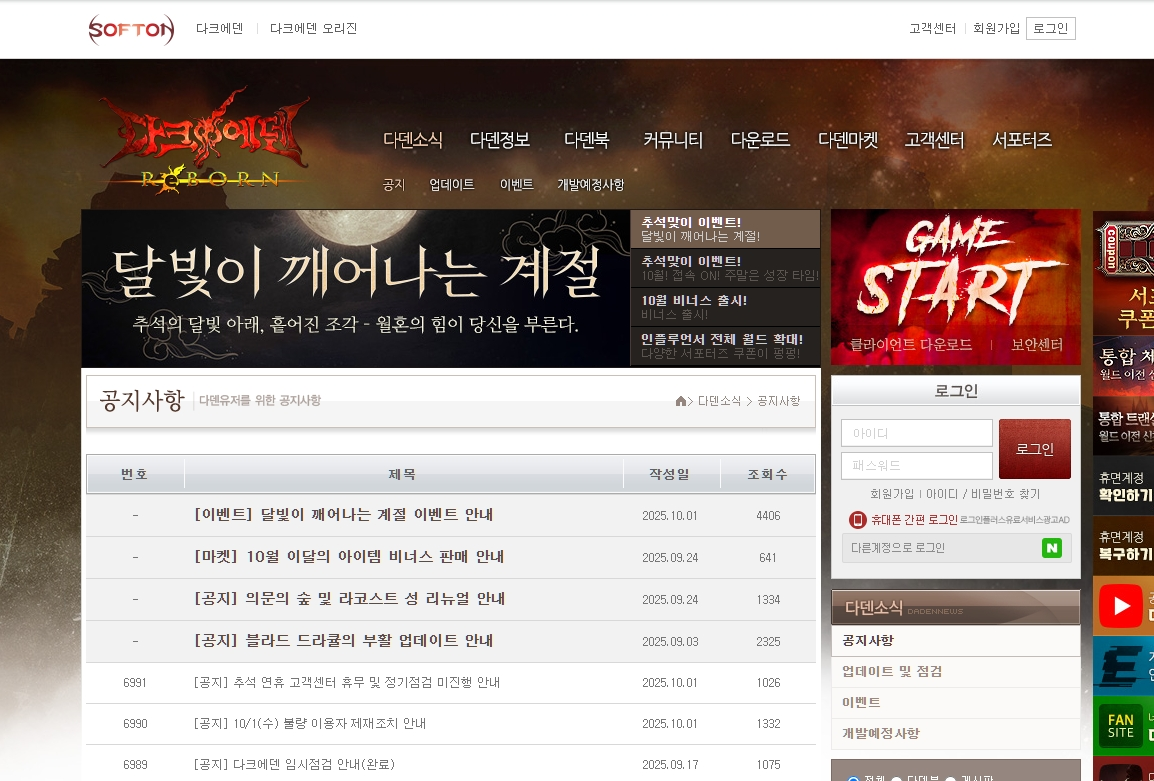Click 공지사항 breadcrumb link
Viewport: 1154px width, 781px height.
[779, 401]
